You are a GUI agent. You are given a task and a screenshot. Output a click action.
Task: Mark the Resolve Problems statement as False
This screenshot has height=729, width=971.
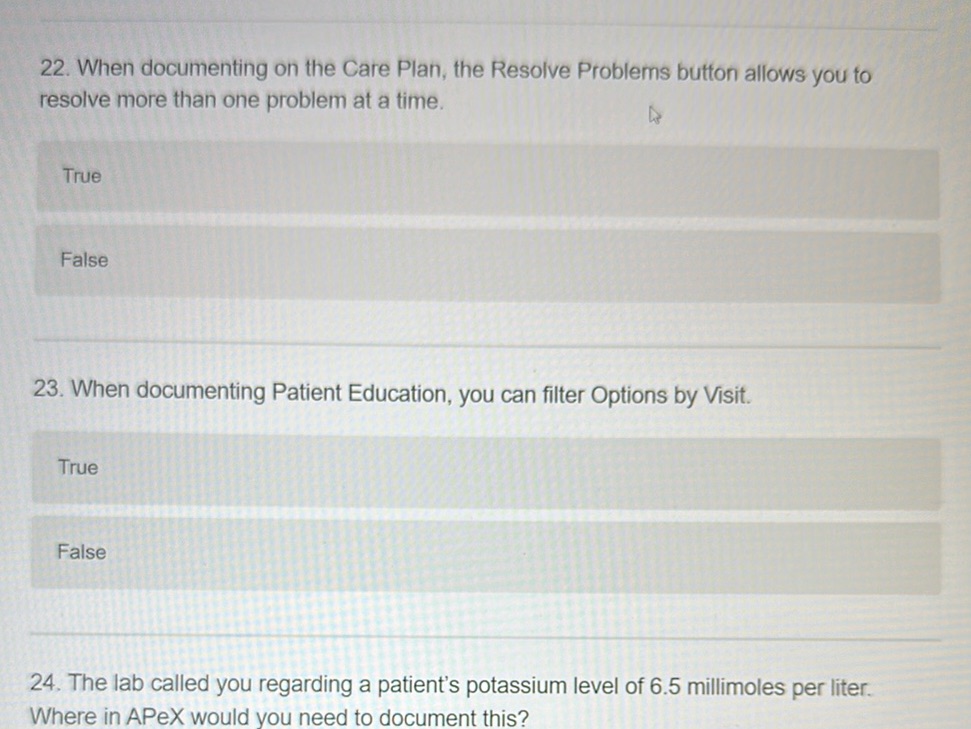(x=487, y=261)
